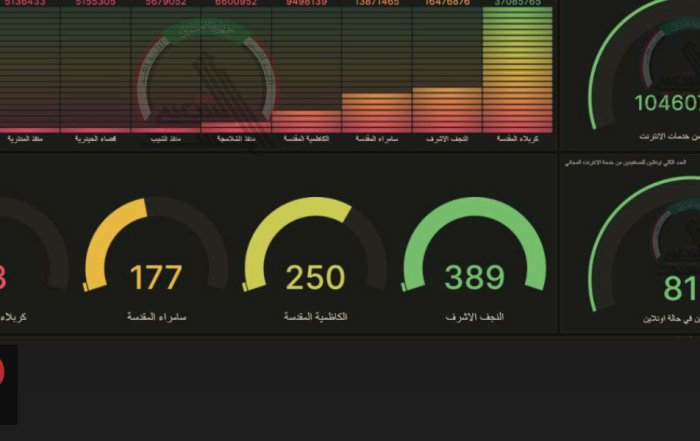Click the سامراء المقدسة caption below the 177 gauge
Viewport: 700px width, 441px height.
pos(156,317)
